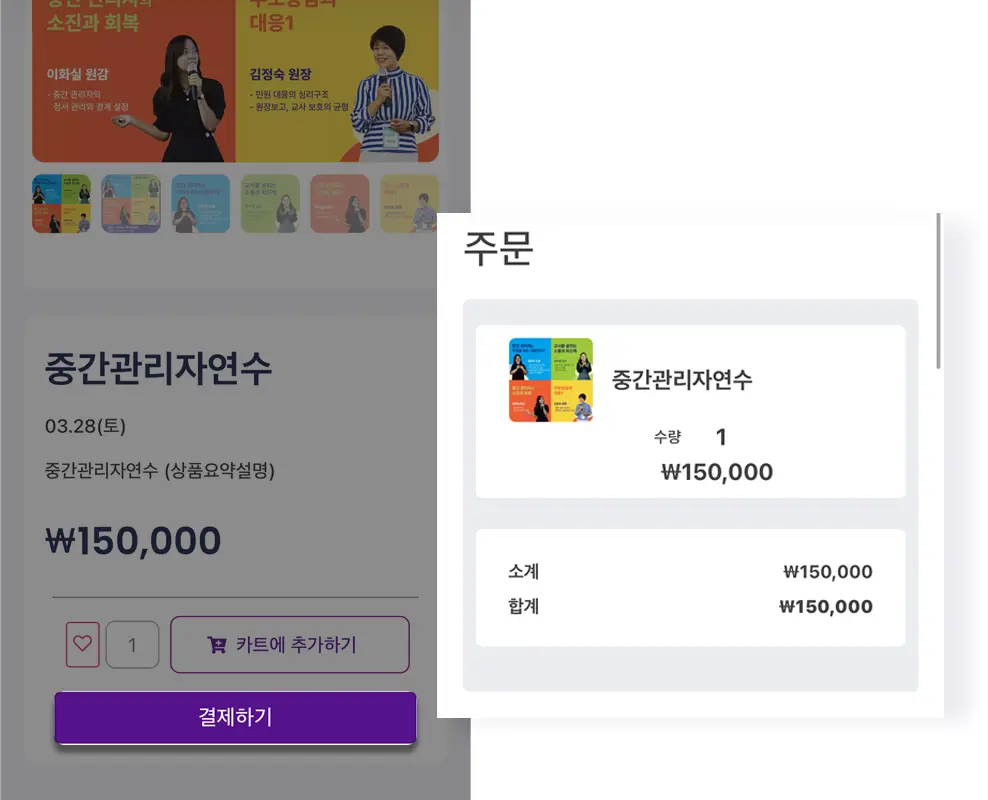Click the 03.28(토) date text
This screenshot has height=800, width=988.
85,427
